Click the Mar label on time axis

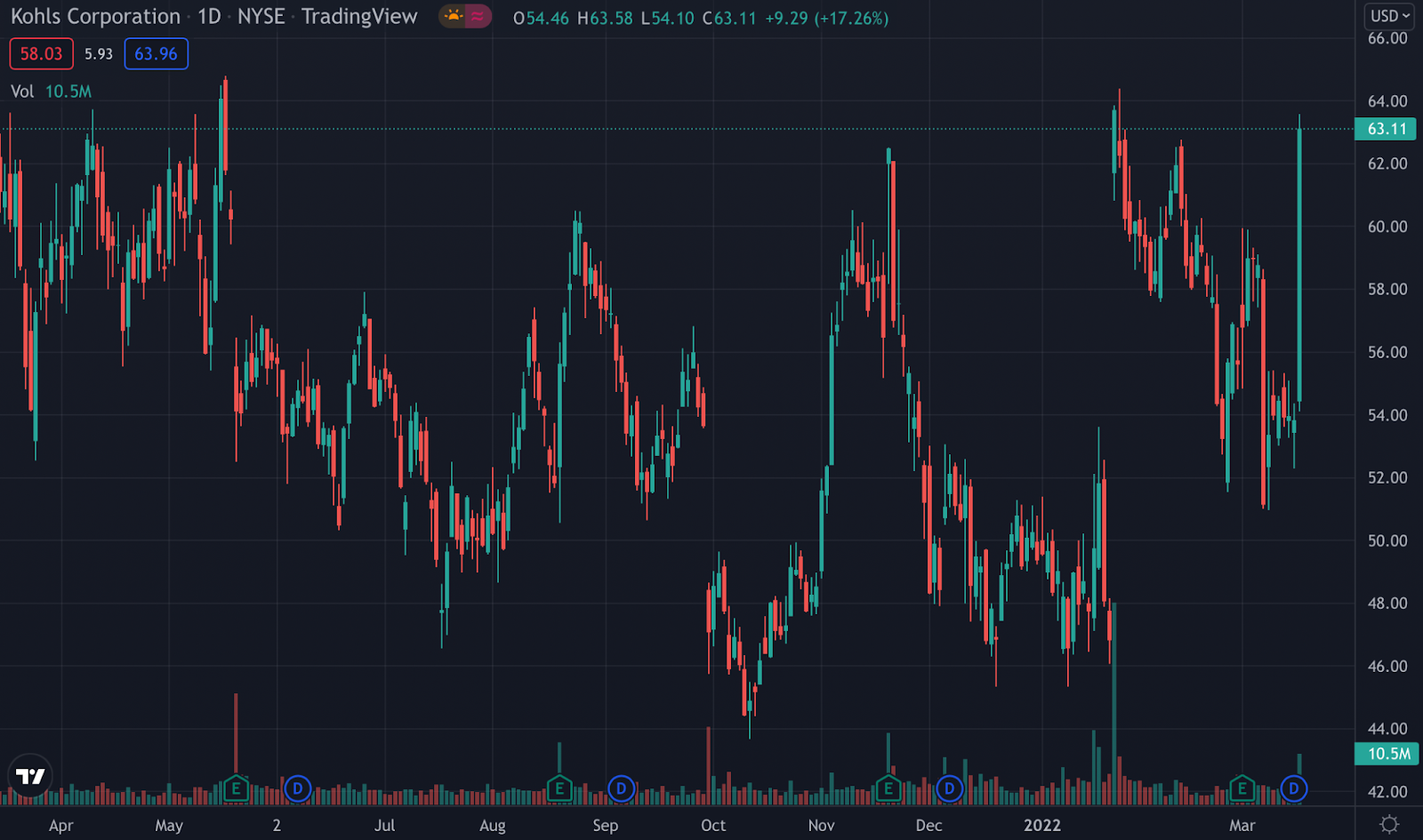[x=1242, y=825]
